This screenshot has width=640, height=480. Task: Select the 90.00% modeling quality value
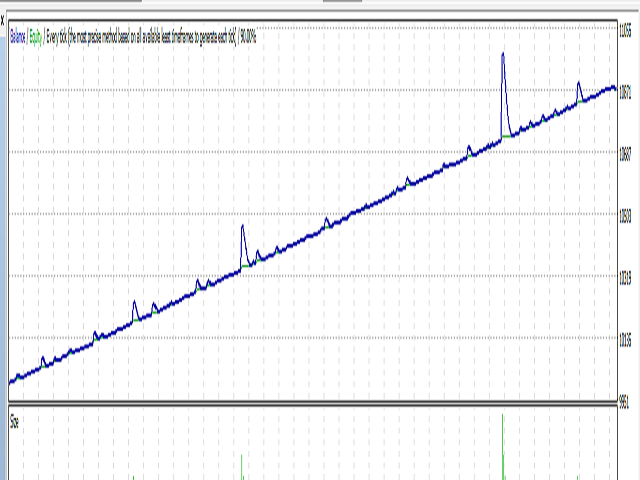(247, 36)
